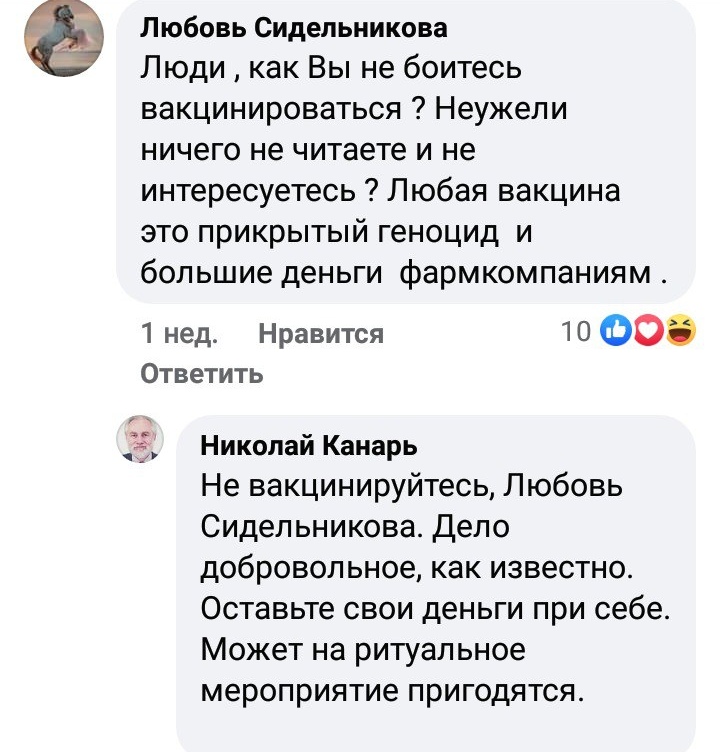Show who reacted via the "10" count
The height and width of the screenshot is (752, 720).
pyautogui.click(x=575, y=332)
